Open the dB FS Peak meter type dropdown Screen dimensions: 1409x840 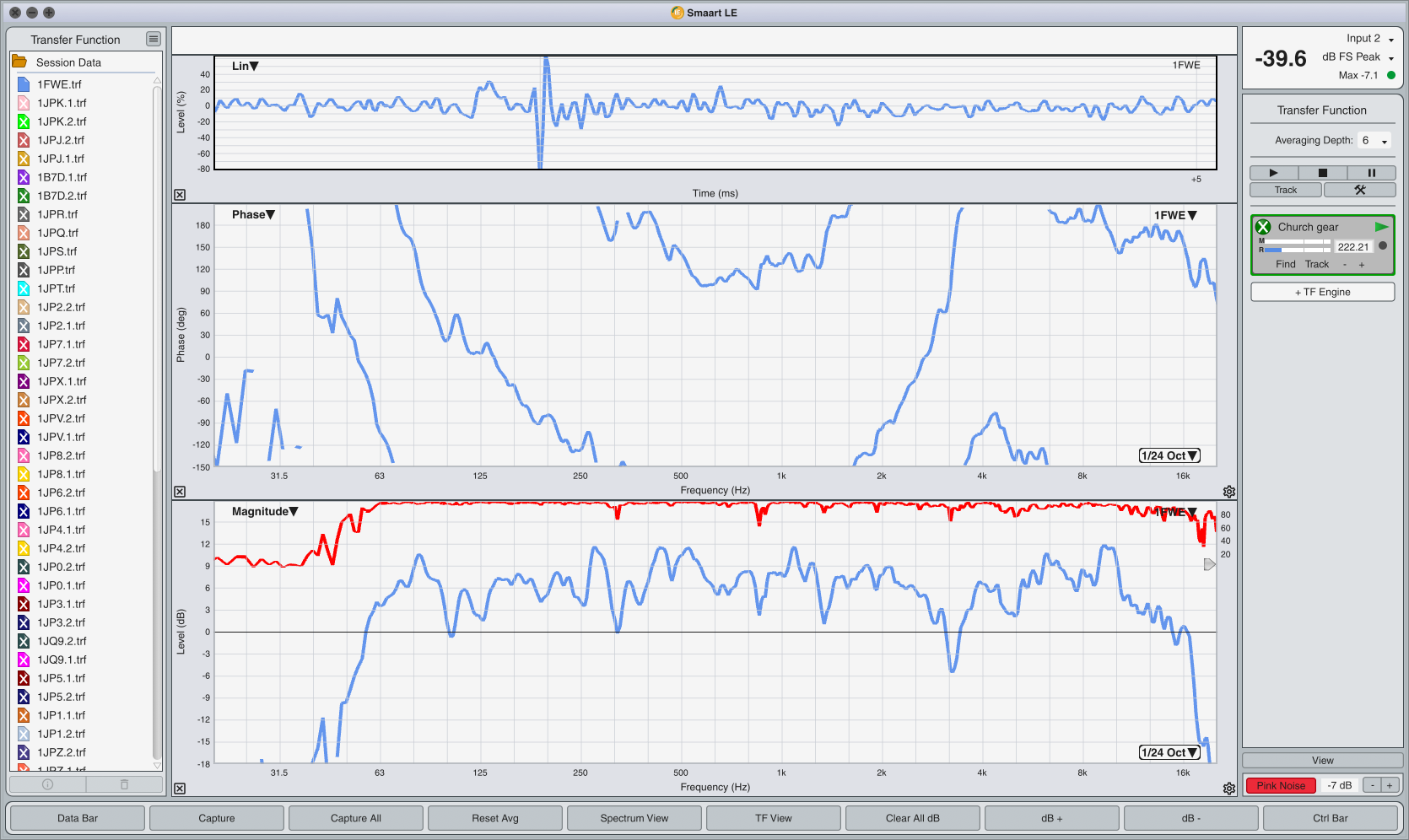click(1358, 57)
